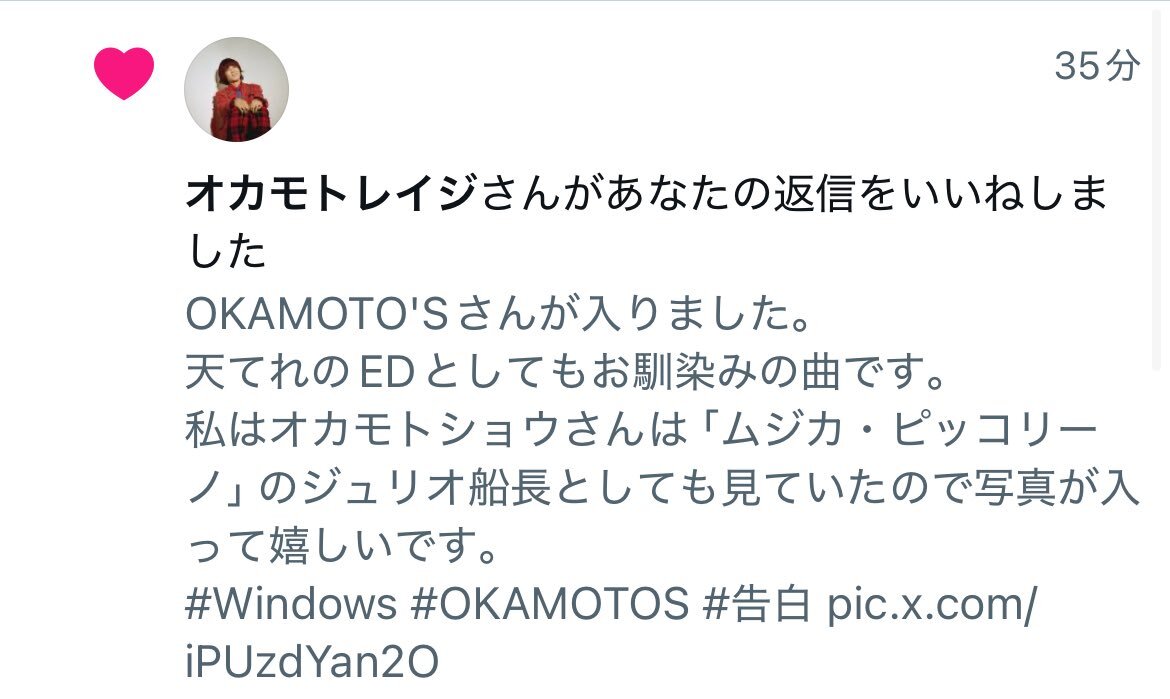
Task: Open the bold オカモトレイジ username
Action: [x=331, y=193]
